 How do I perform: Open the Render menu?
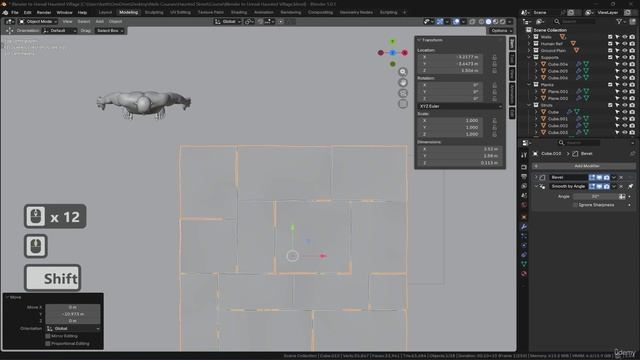(44, 13)
